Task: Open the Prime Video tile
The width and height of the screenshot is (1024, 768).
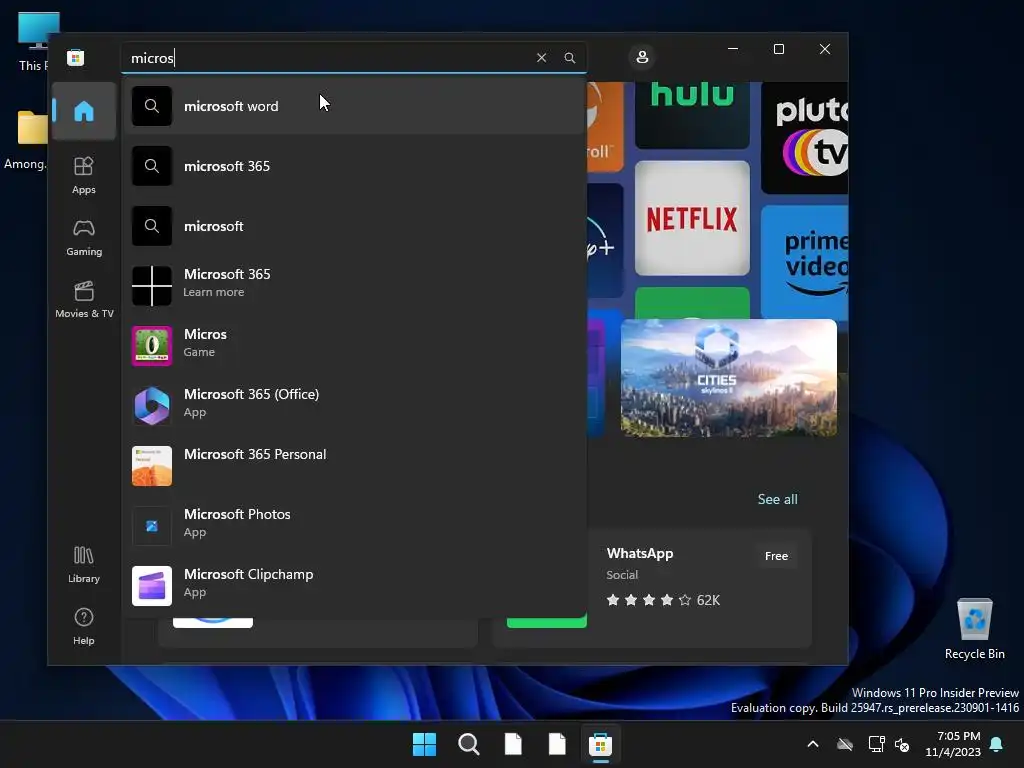Action: [805, 261]
